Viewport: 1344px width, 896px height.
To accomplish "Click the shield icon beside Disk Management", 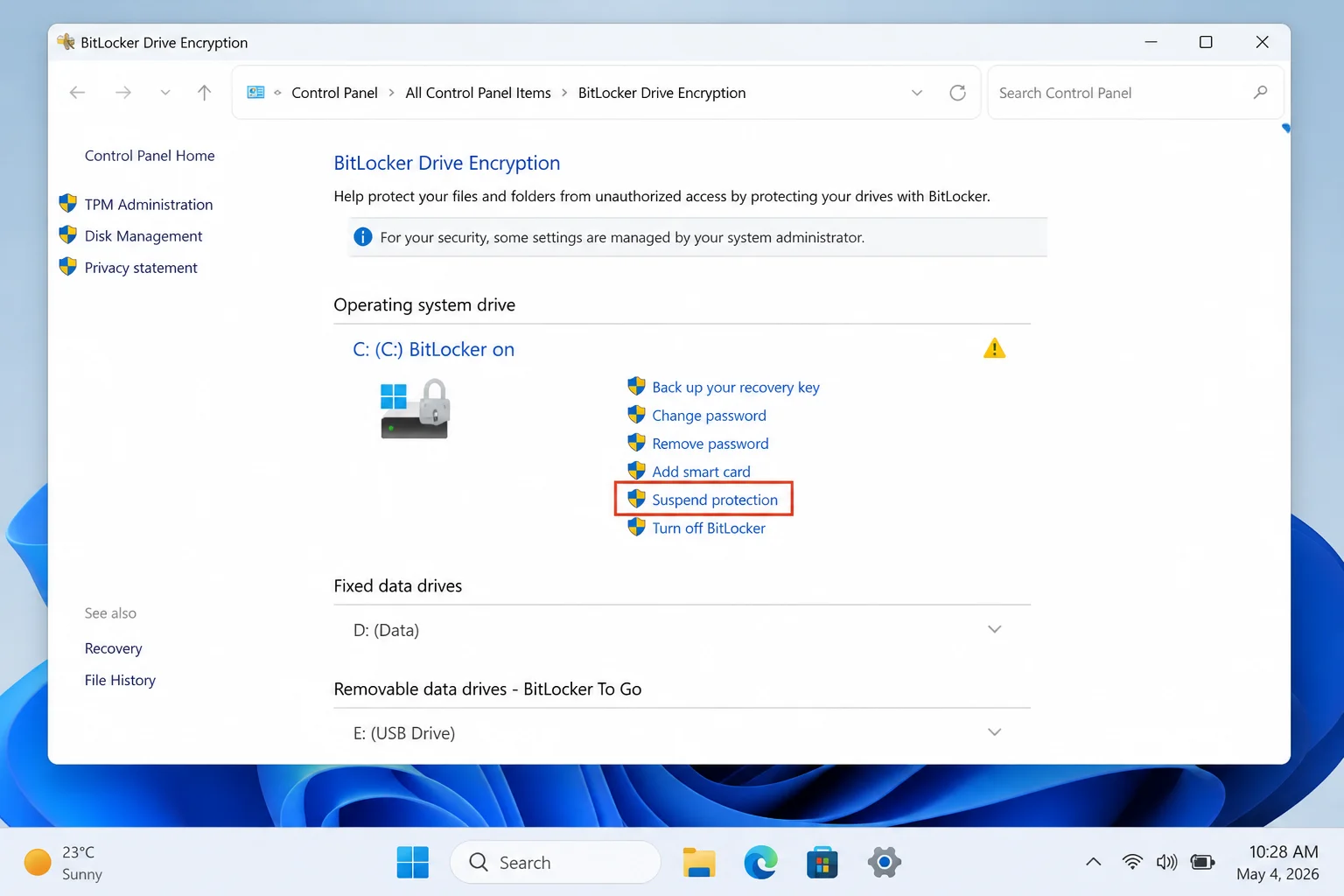I will (x=67, y=235).
